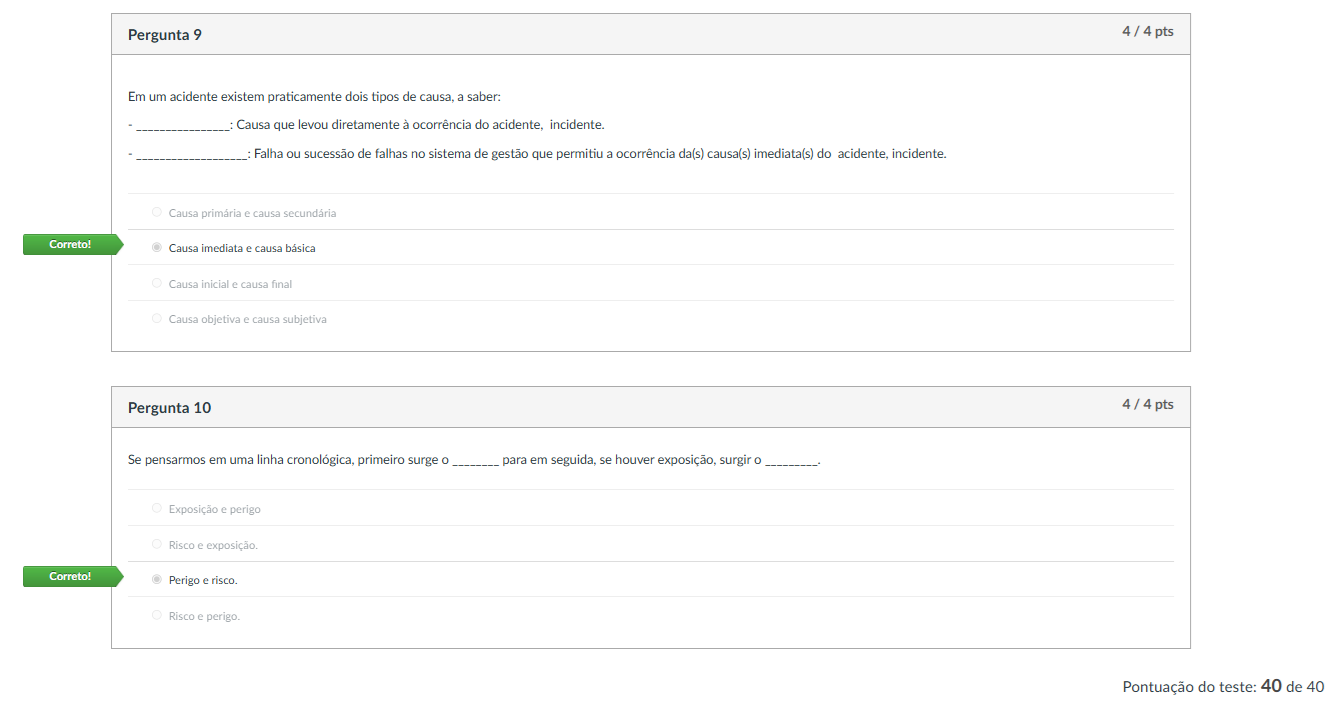Screen dimensions: 1331x704
Task: Click the bold '40' in the test score
Action: coord(1271,686)
